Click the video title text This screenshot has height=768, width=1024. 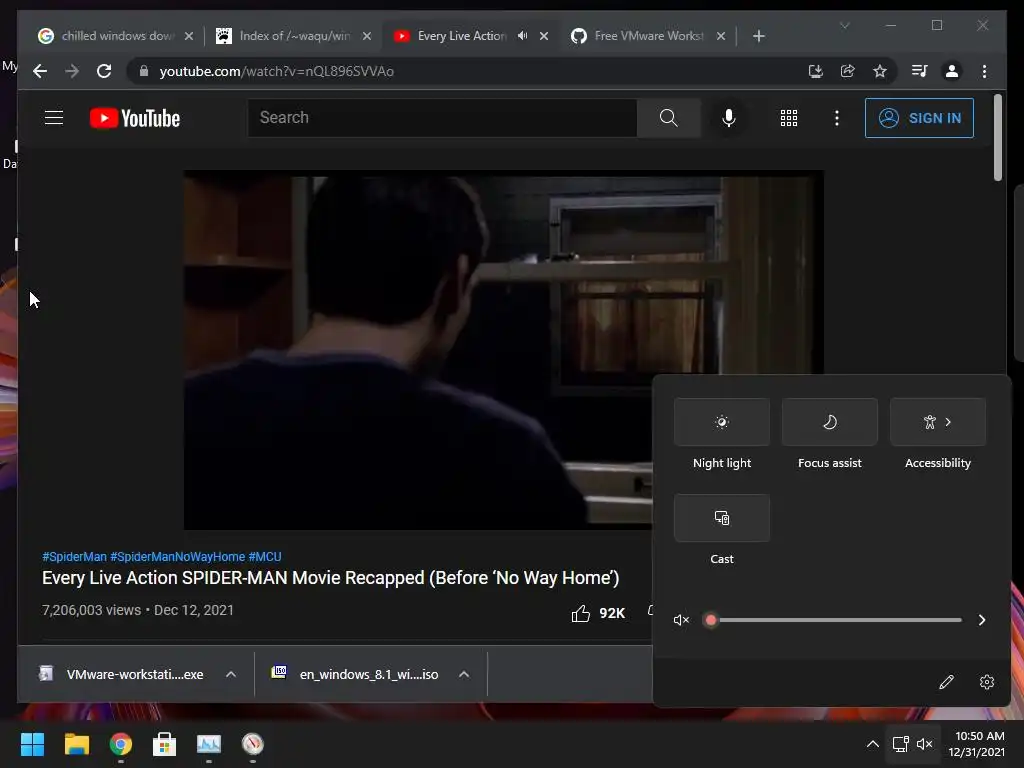coord(330,578)
